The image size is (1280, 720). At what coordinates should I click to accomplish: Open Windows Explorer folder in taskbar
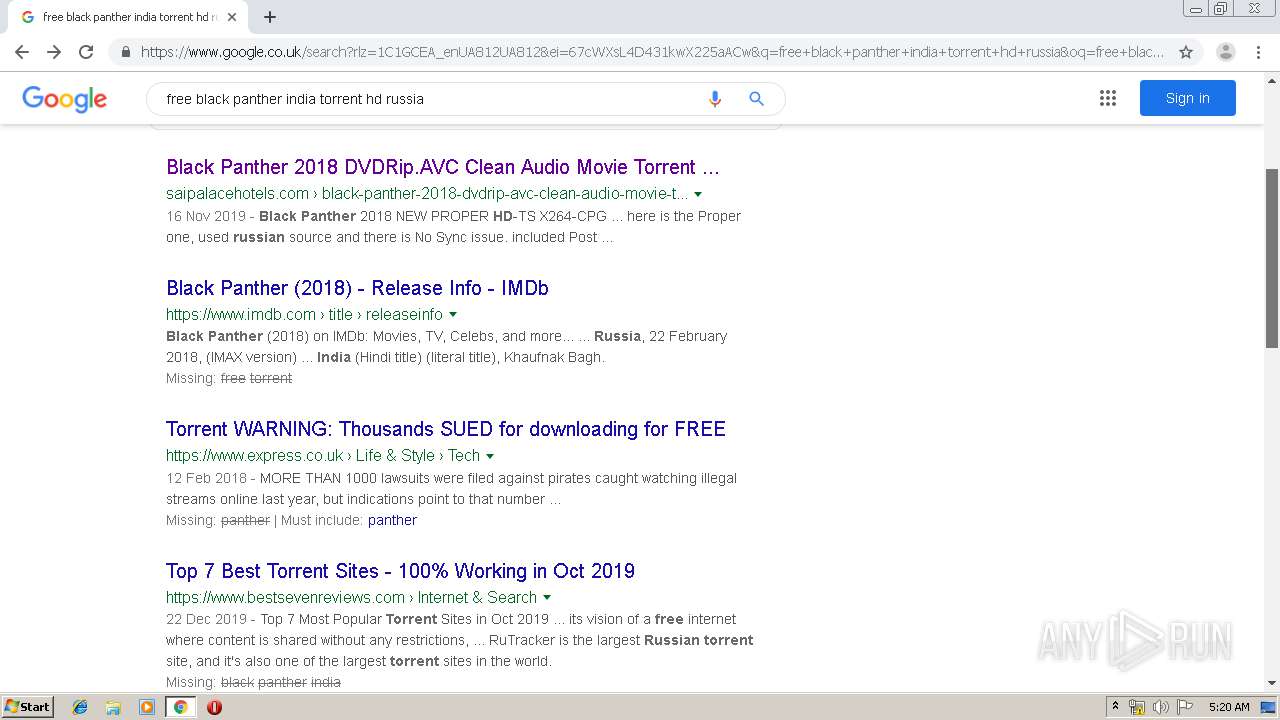coord(113,707)
